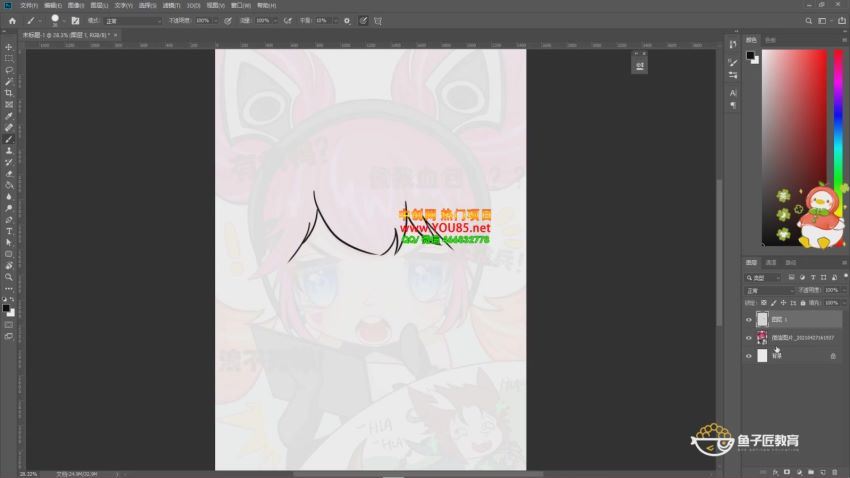Click the Home icon in options bar
This screenshot has height=478, width=850.
(x=10, y=20)
